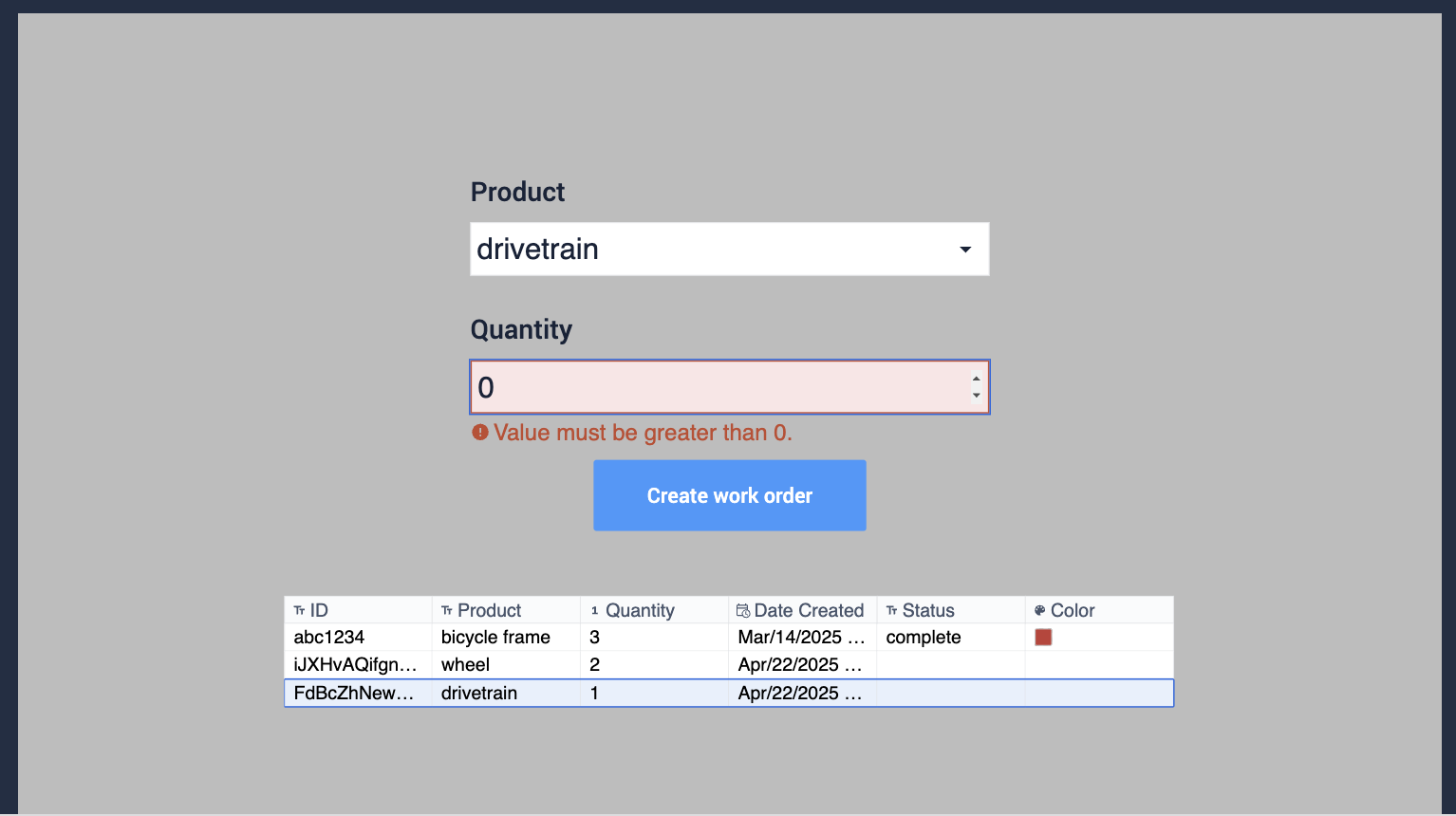Open the Product dropdown showing drivetrain

click(729, 250)
